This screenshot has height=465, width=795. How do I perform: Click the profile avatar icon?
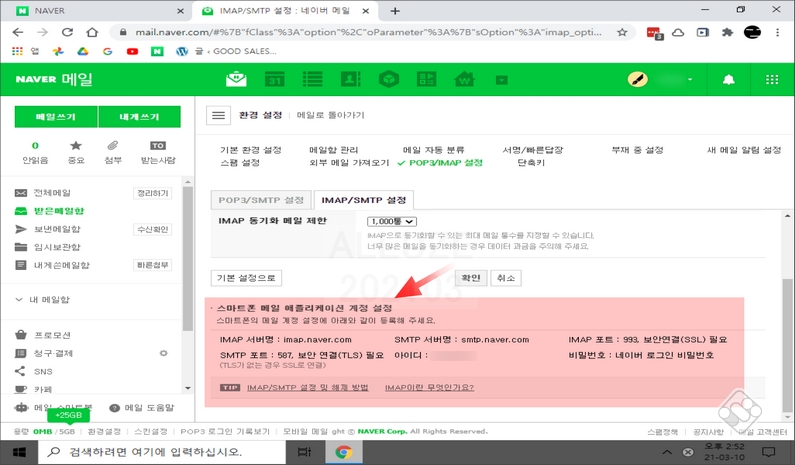[x=637, y=80]
